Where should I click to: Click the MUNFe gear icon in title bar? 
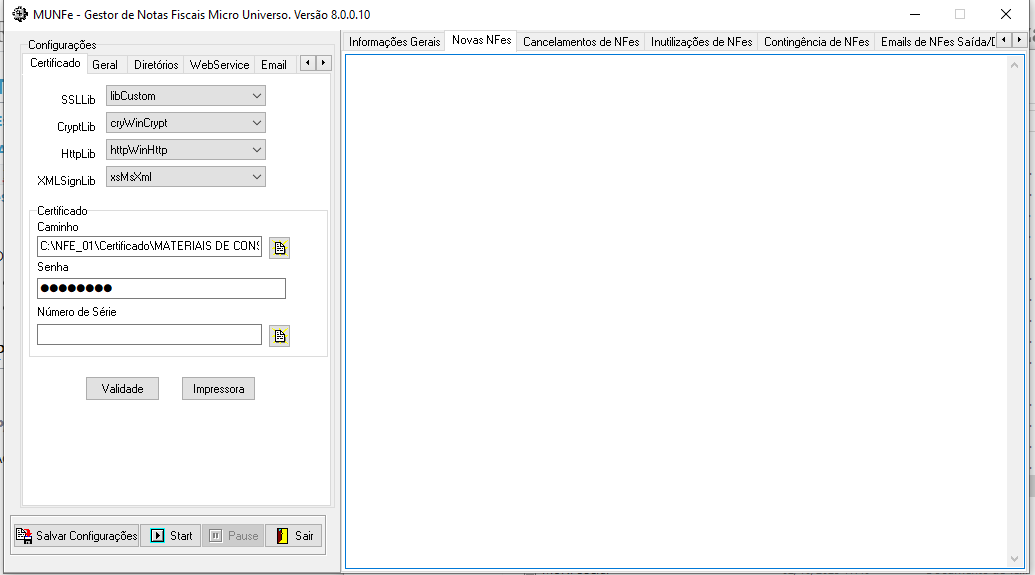(19, 14)
